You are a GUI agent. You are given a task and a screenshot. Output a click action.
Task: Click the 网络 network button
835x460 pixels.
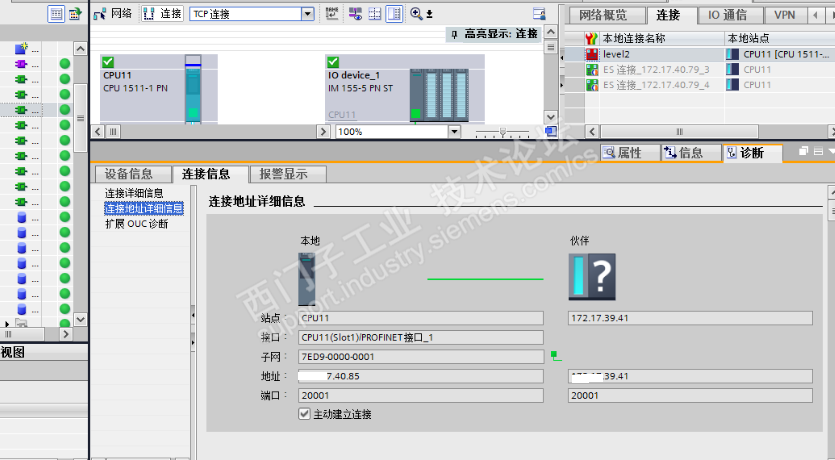tap(112, 13)
